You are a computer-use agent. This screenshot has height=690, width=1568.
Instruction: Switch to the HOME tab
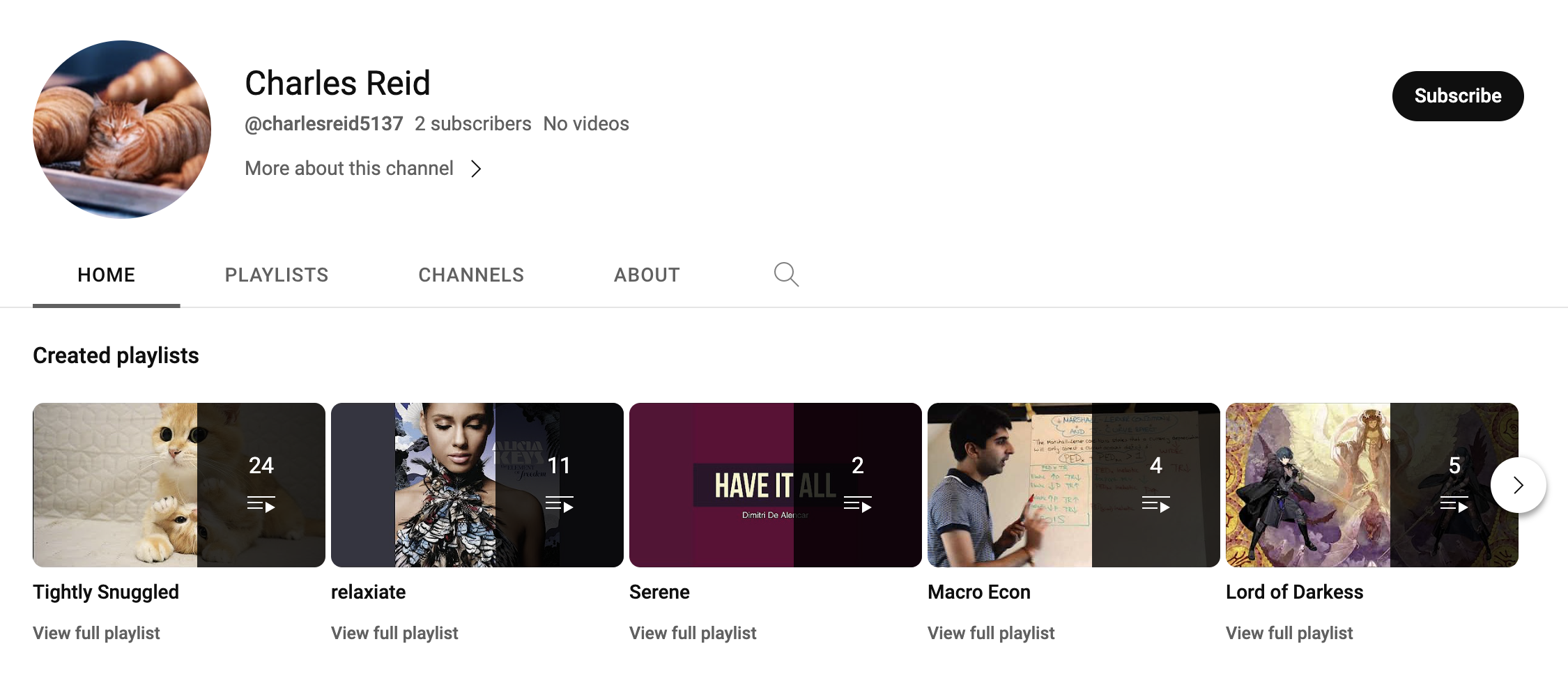click(106, 275)
